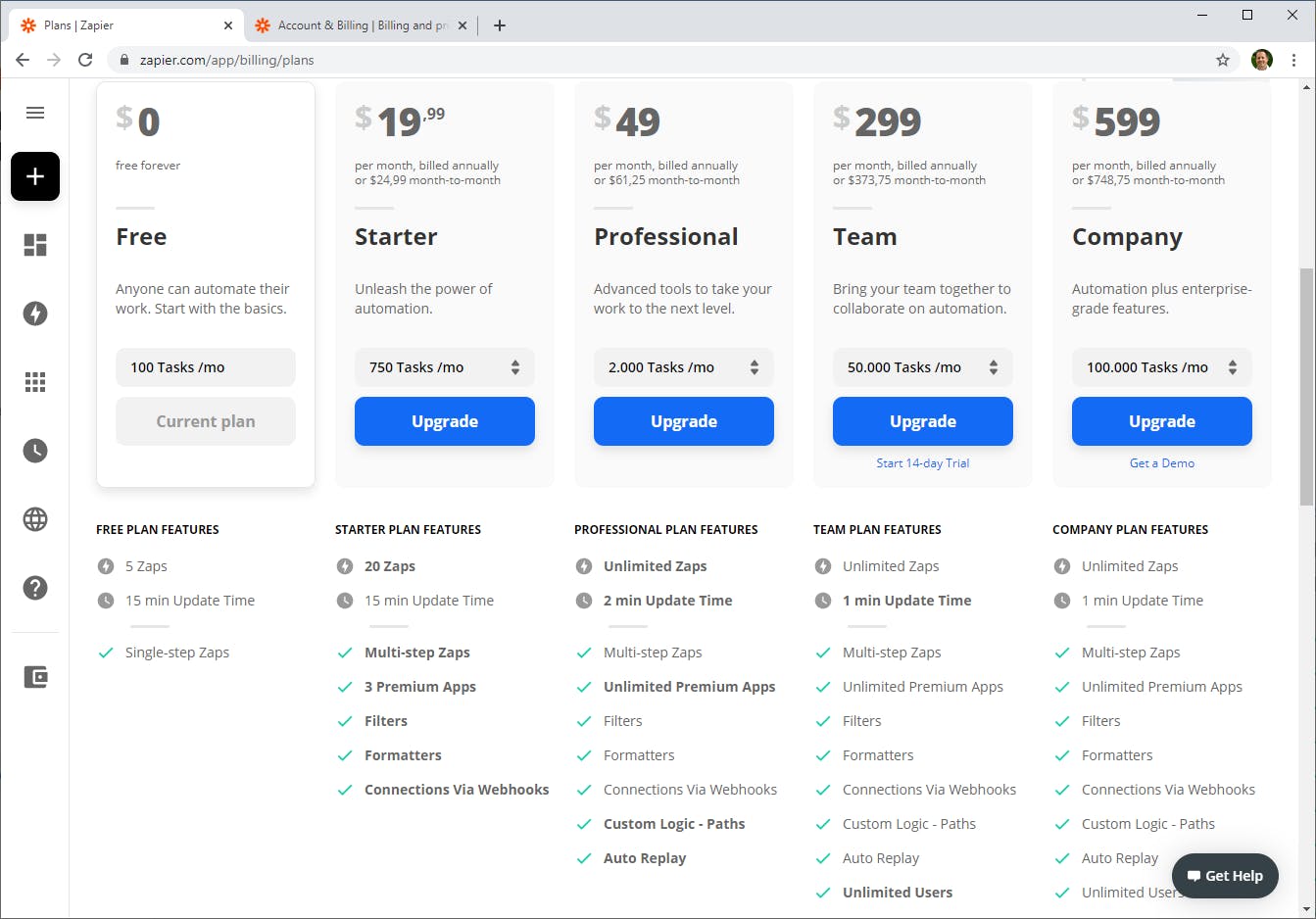
Task: Click Upgrade on the Team plan
Action: [x=923, y=421]
